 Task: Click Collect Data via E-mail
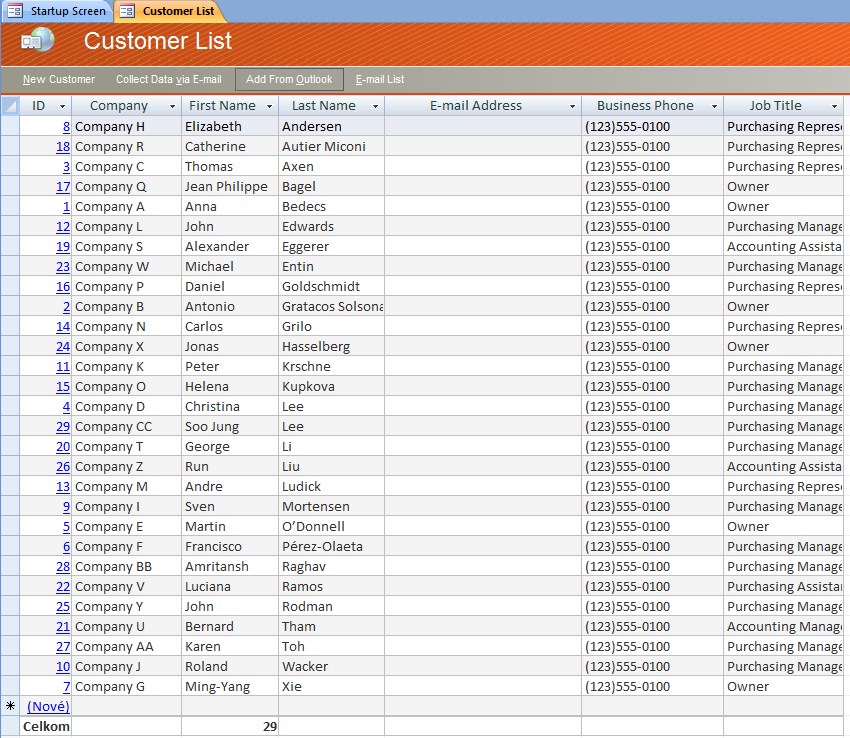(x=169, y=79)
